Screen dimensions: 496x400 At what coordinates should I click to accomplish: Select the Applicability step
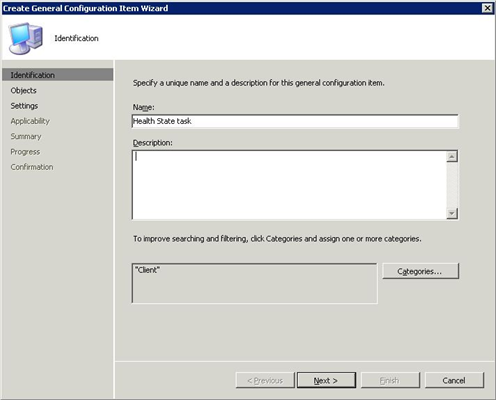point(30,121)
